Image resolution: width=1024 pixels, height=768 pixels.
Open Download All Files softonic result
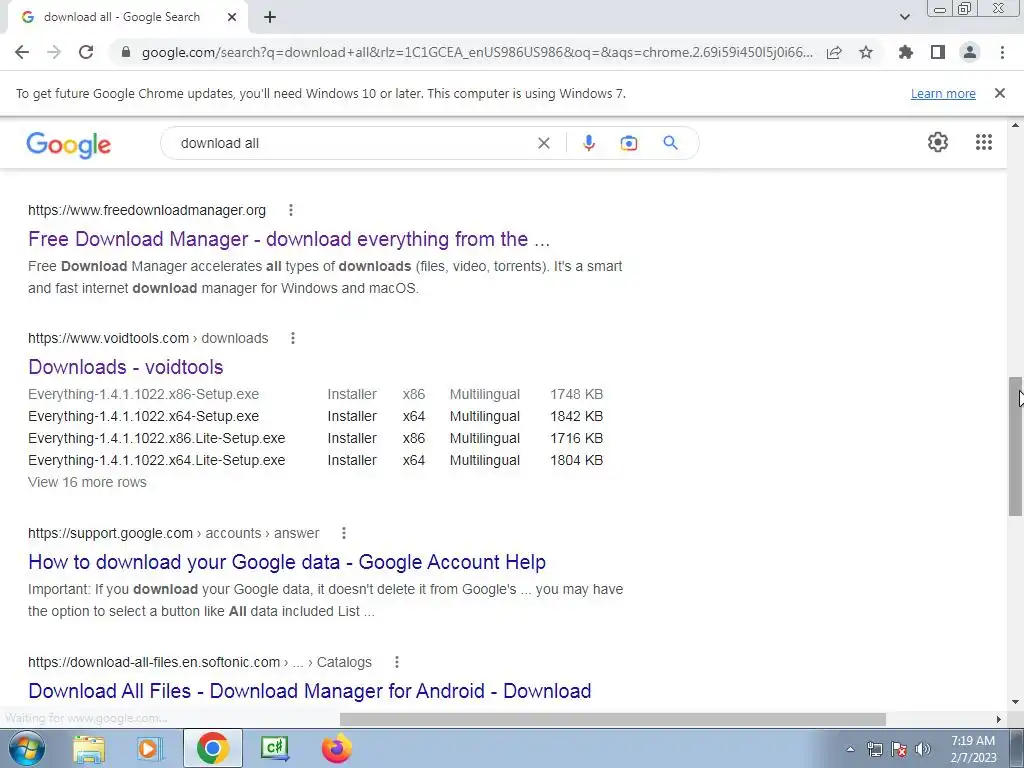[x=310, y=691]
